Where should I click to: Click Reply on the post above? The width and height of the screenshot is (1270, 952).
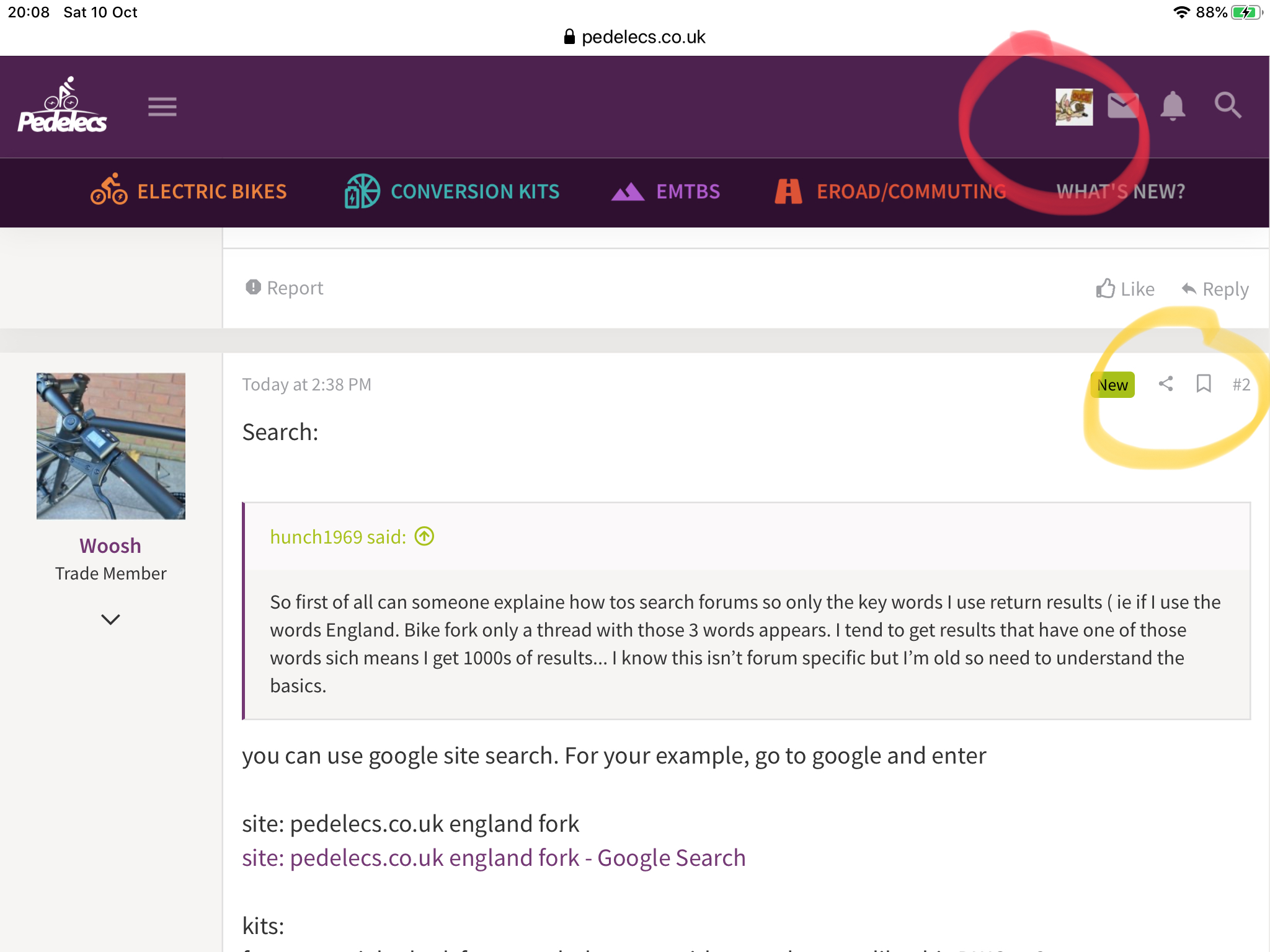click(1215, 289)
